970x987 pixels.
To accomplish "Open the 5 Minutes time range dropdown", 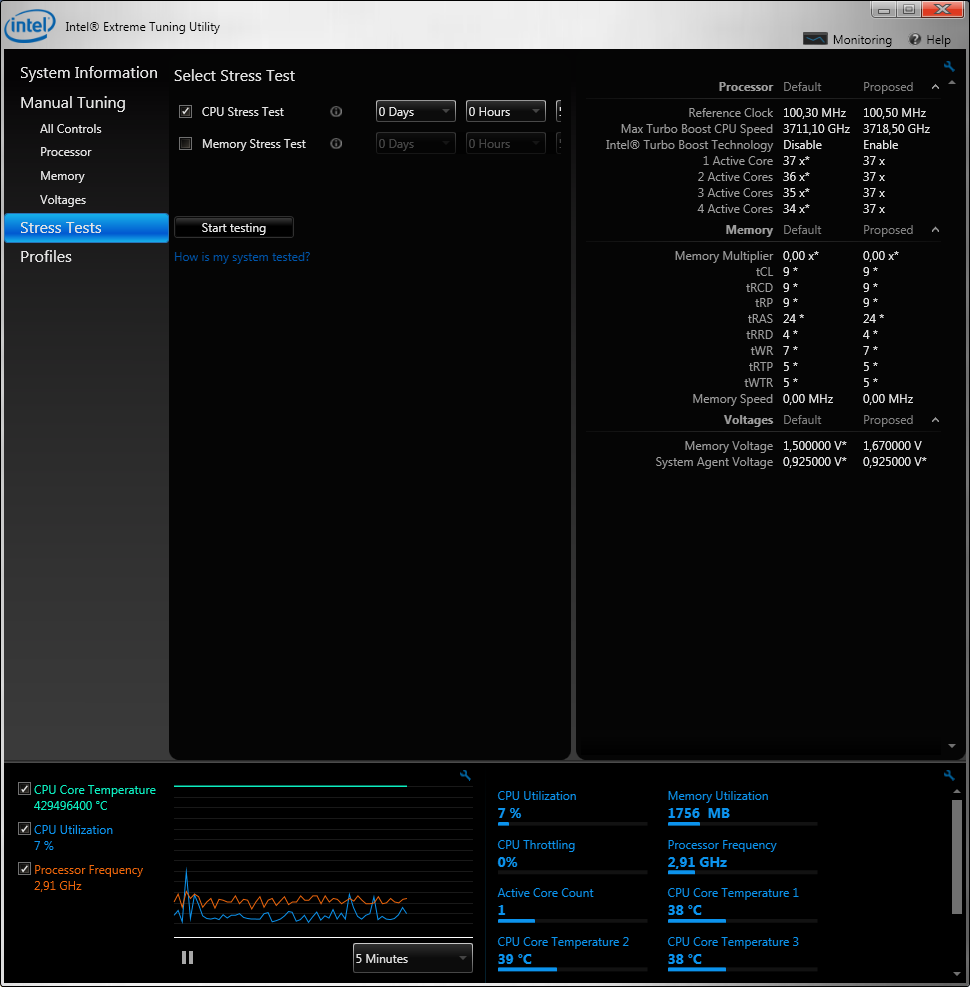I will [412, 959].
